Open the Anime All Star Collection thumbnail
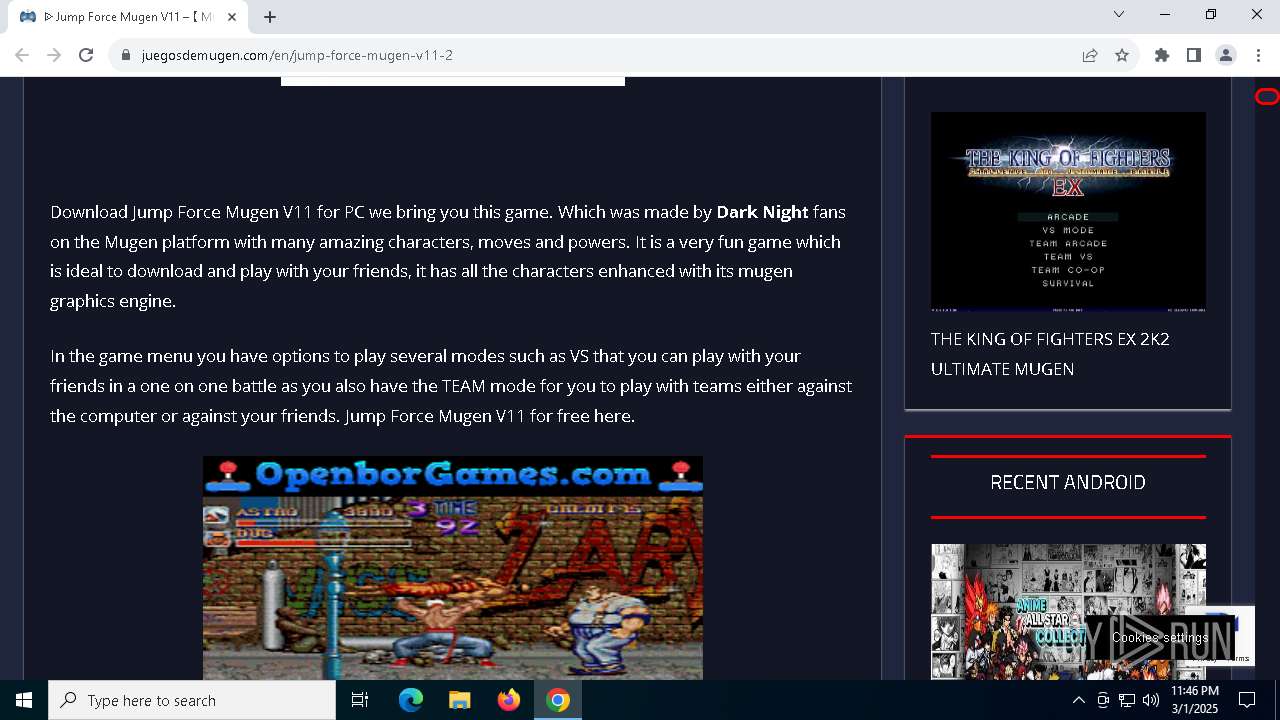Image resolution: width=1280 pixels, height=720 pixels. [x=1068, y=612]
